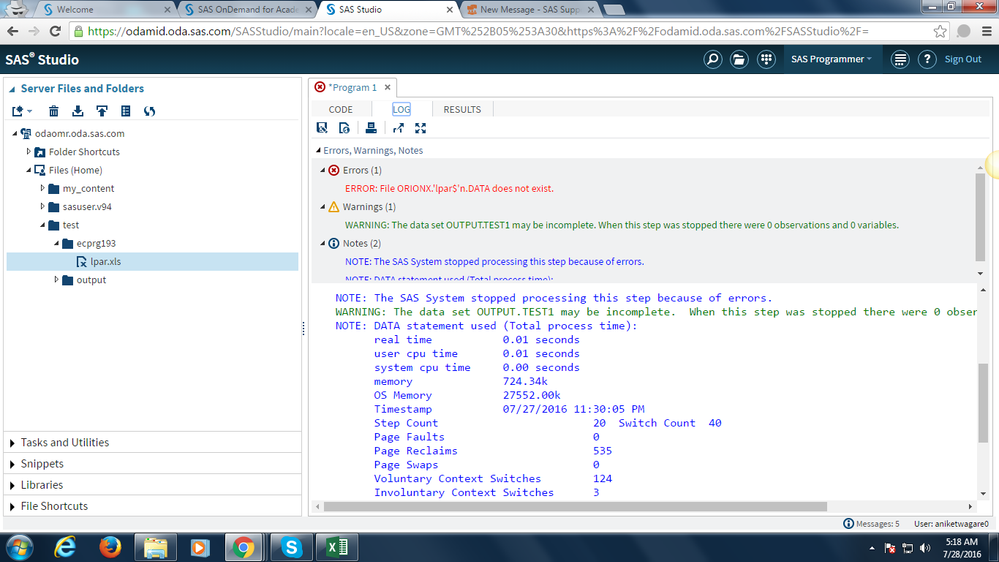Click the horizontal scrollbar in the log
Viewport: 999px width, 562px height.
pyautogui.click(x=575, y=507)
